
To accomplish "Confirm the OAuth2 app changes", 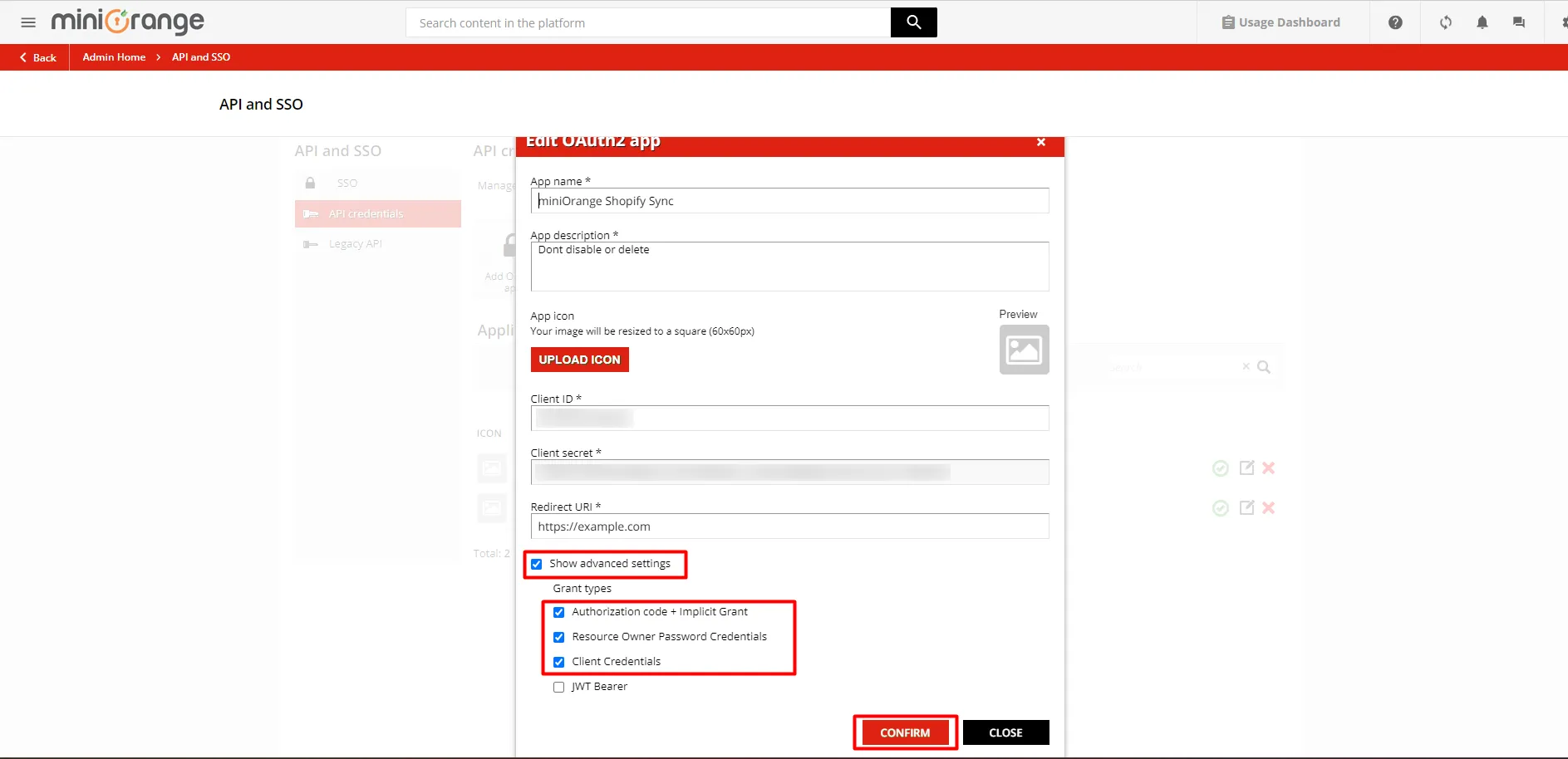I will (x=905, y=732).
